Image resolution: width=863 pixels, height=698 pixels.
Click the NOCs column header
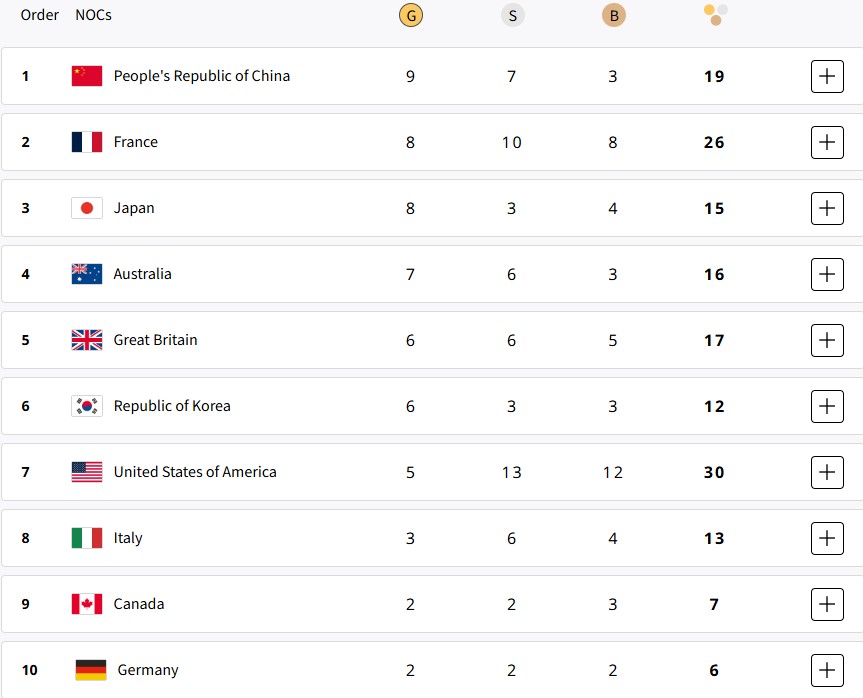tap(94, 15)
